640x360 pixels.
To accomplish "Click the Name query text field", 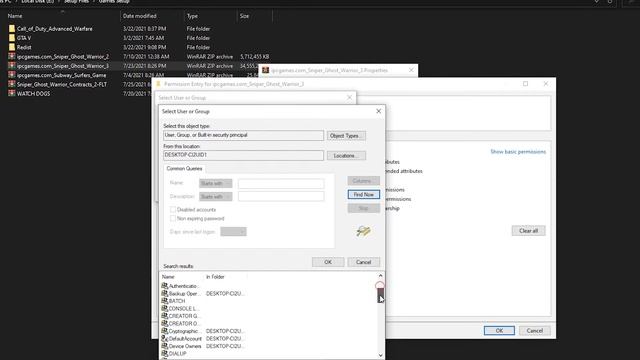I will [281, 183].
